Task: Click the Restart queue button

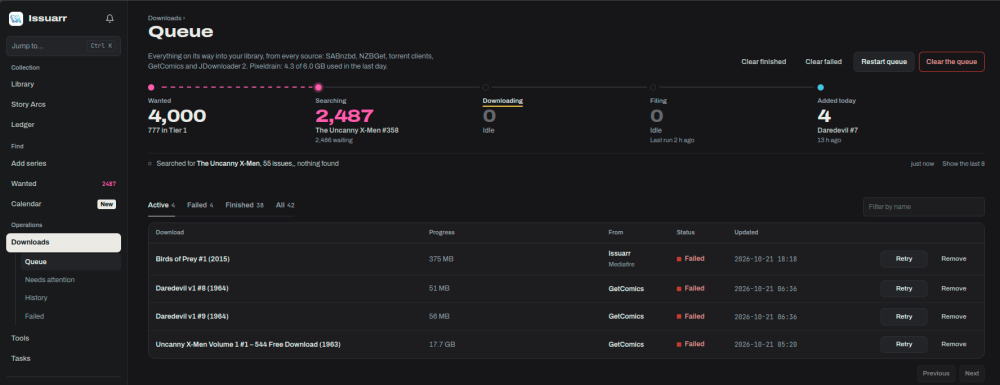Action: pyautogui.click(x=884, y=62)
